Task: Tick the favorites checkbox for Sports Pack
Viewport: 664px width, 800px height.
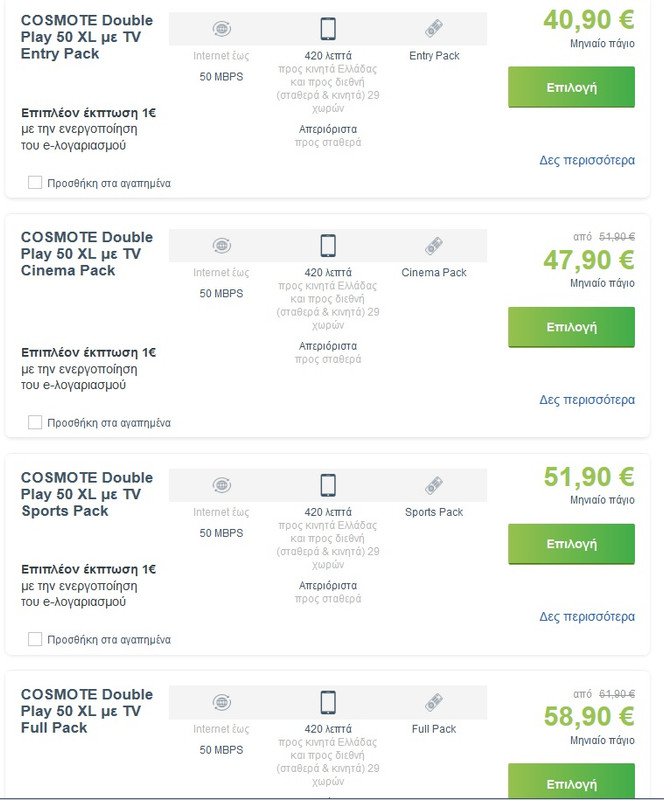Action: (35, 639)
